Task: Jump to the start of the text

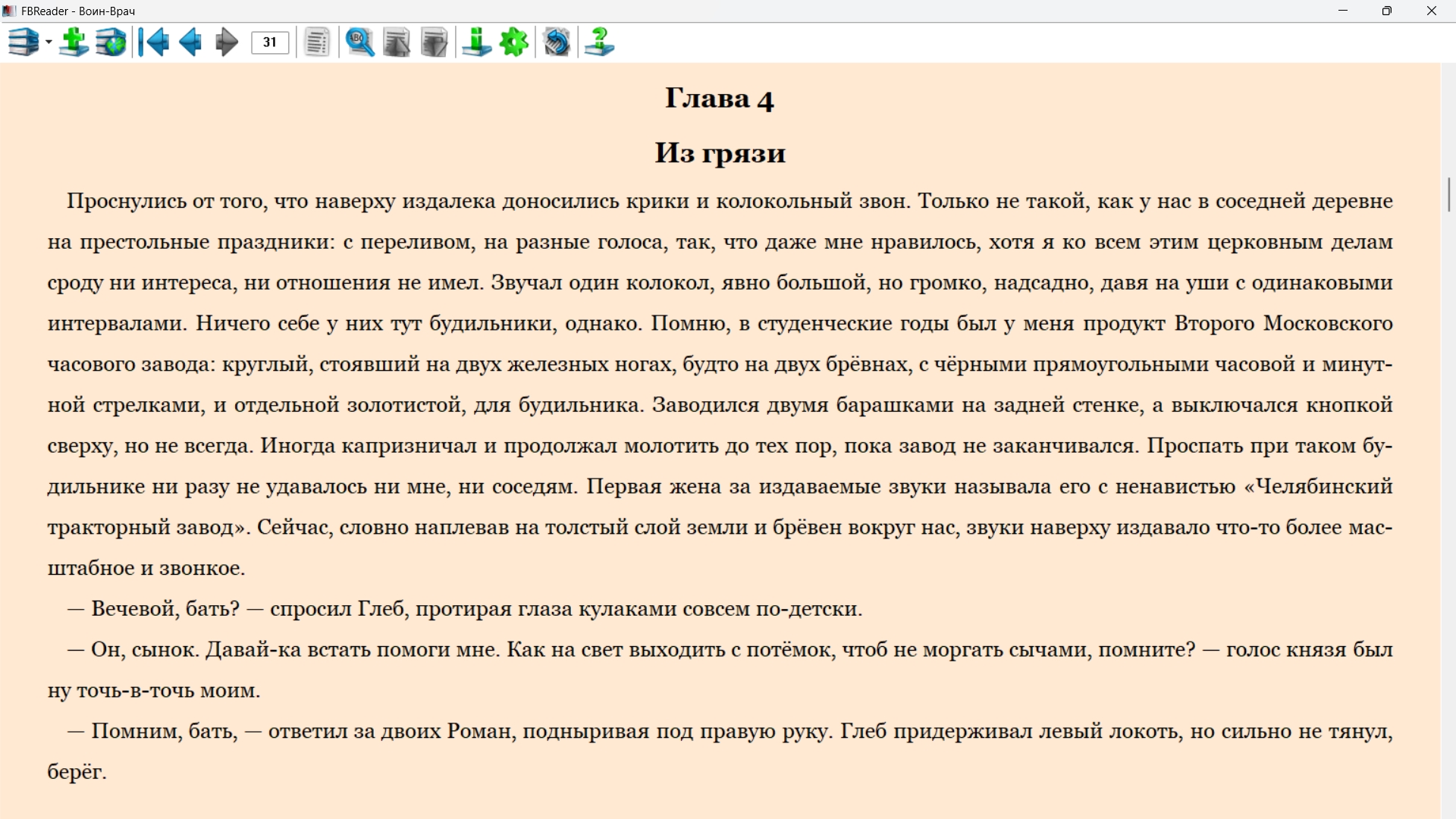Action: pos(154,42)
